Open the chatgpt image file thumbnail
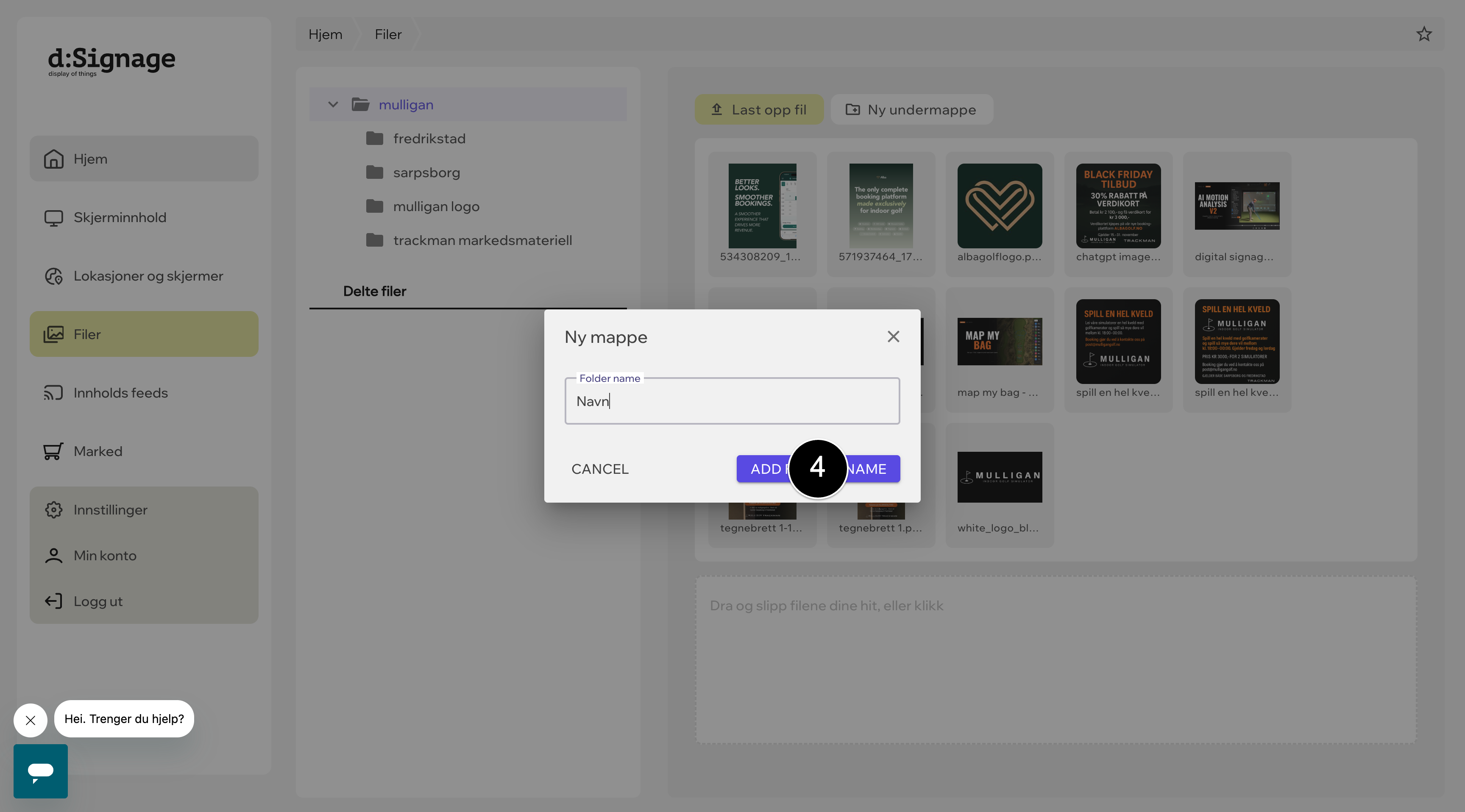Screen dimensions: 1465x812 pos(1118,206)
